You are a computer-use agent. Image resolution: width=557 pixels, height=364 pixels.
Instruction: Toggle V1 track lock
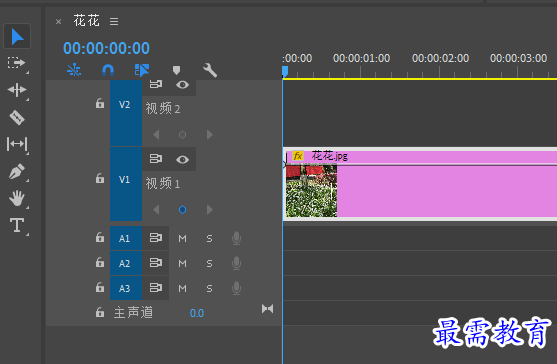click(100, 178)
